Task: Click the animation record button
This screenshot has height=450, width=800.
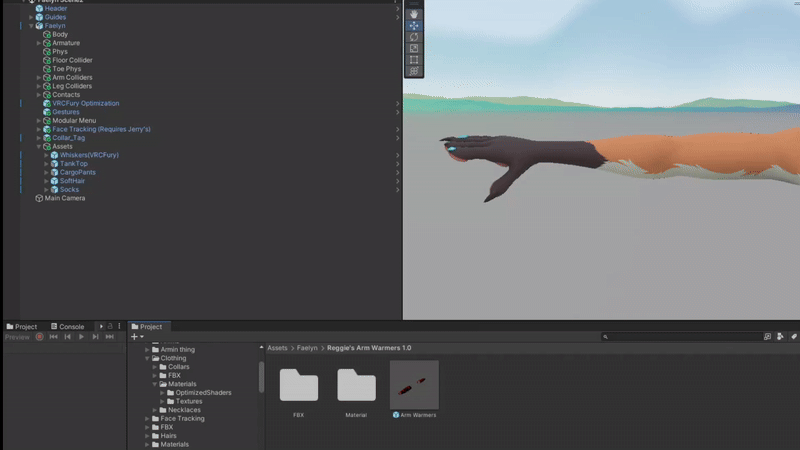Action: point(39,337)
